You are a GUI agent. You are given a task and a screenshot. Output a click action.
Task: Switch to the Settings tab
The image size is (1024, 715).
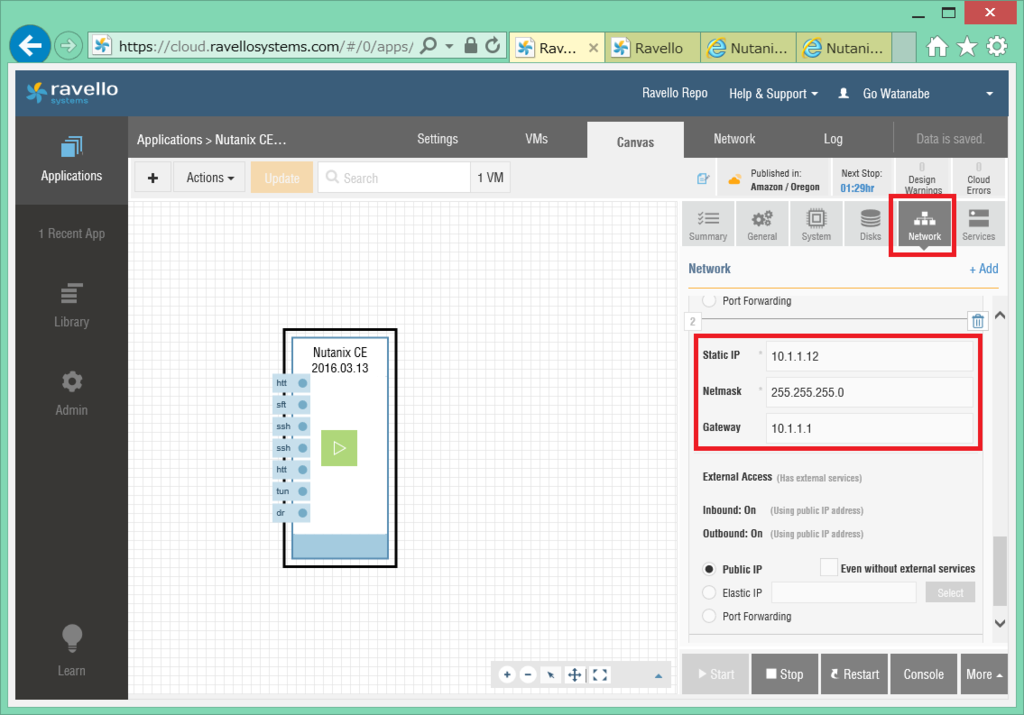tap(438, 139)
